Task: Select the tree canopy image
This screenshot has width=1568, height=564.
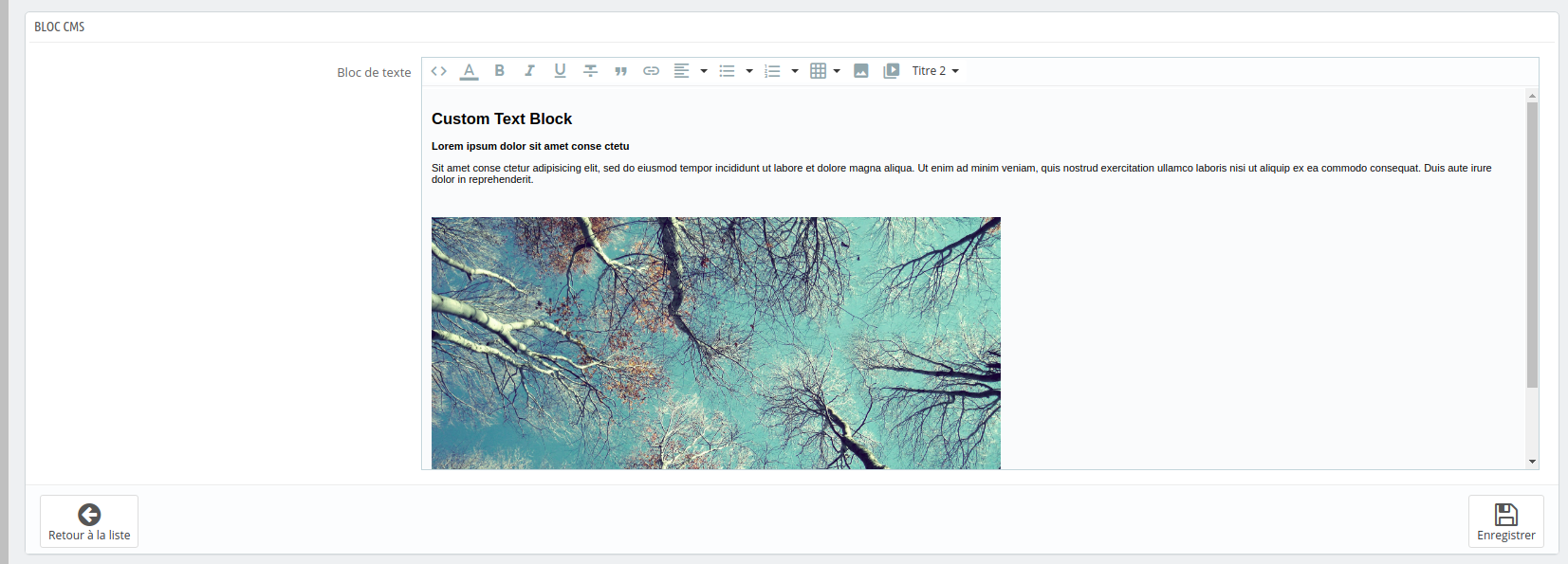Action: [716, 343]
